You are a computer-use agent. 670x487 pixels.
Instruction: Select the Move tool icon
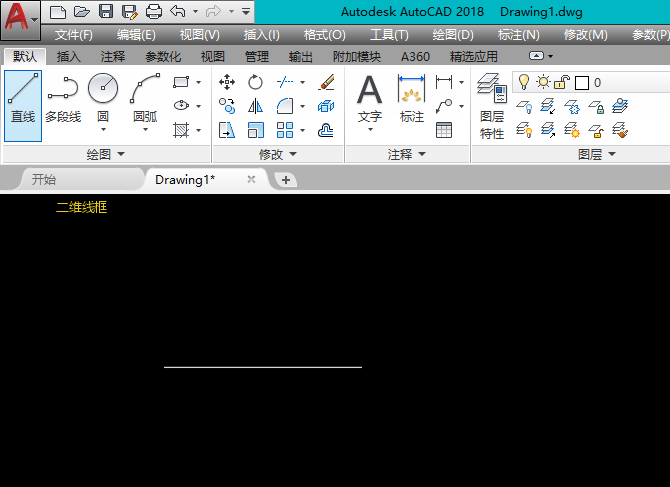[227, 82]
